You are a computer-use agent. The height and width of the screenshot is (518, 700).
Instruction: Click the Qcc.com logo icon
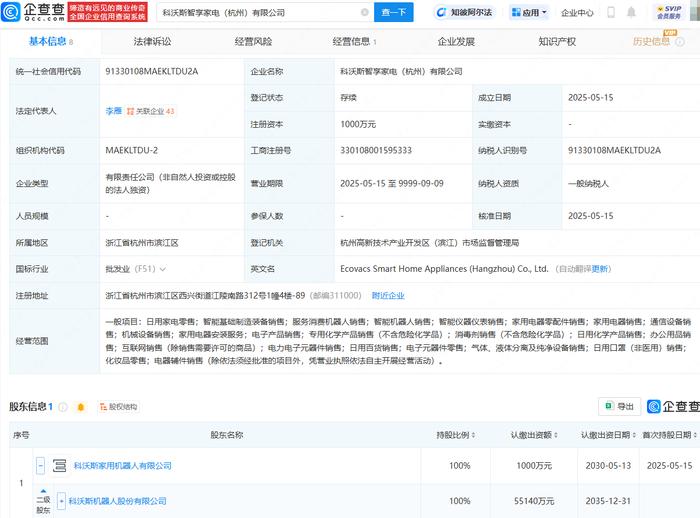tap(11, 12)
